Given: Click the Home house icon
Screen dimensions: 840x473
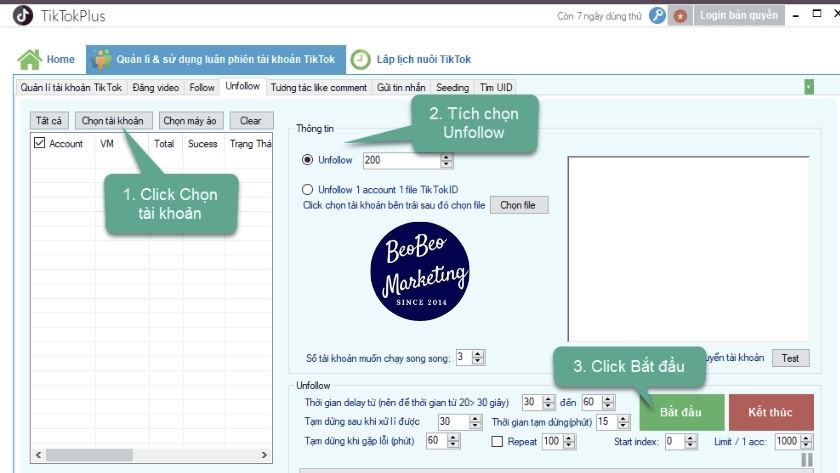Looking at the screenshot, I should pyautogui.click(x=30, y=60).
